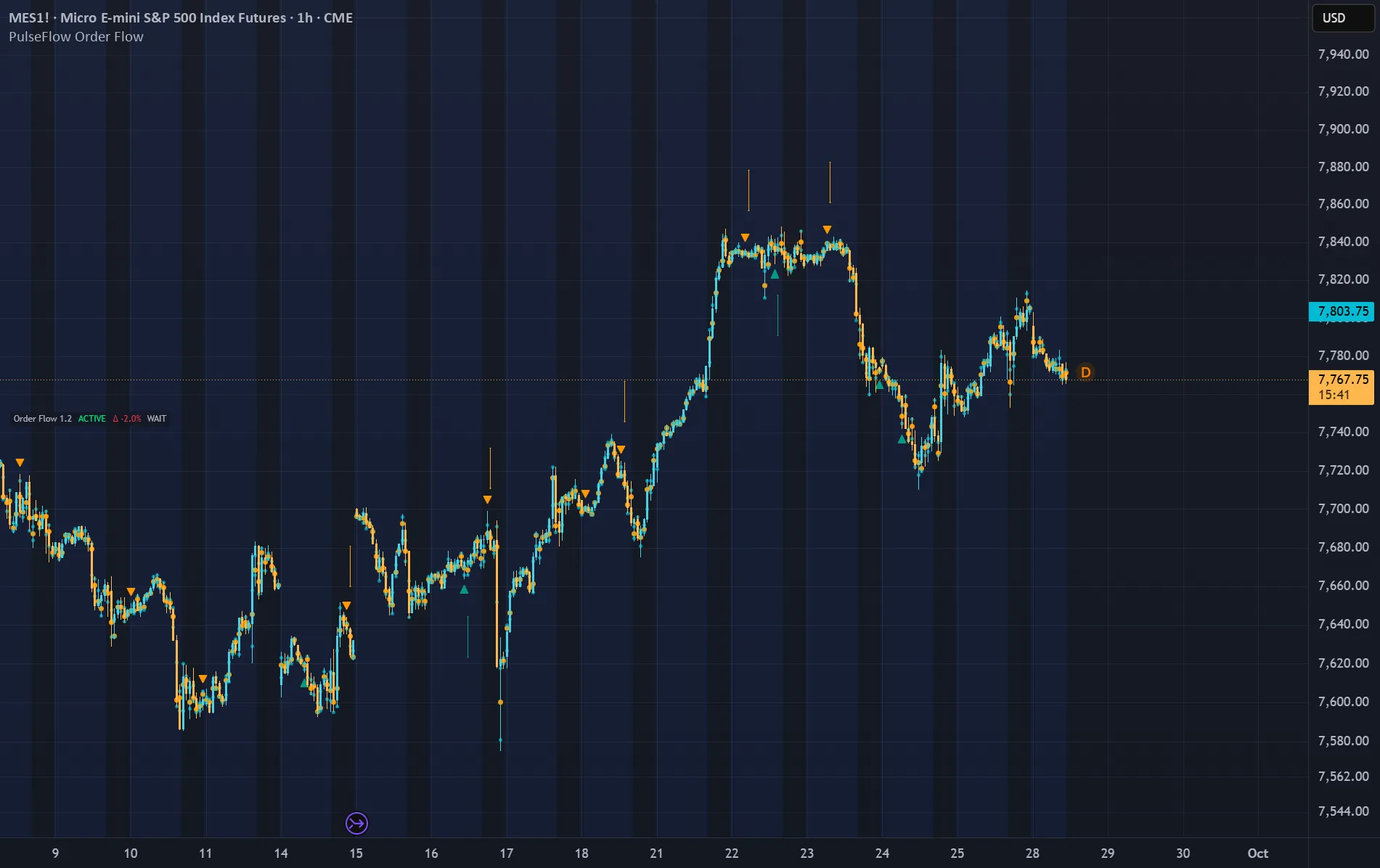Select the MES1! symbol title
1380x868 pixels.
tap(180, 17)
